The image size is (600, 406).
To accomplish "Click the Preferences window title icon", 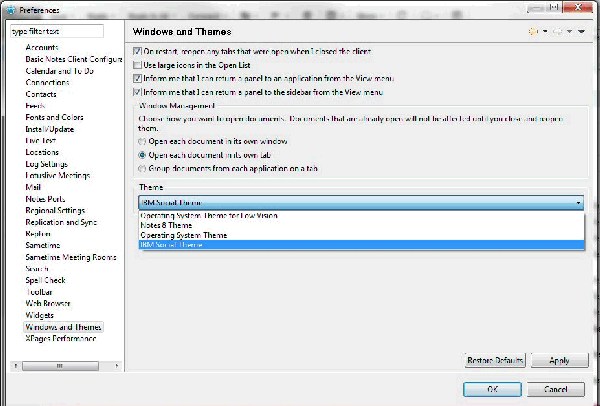I will (9, 9).
